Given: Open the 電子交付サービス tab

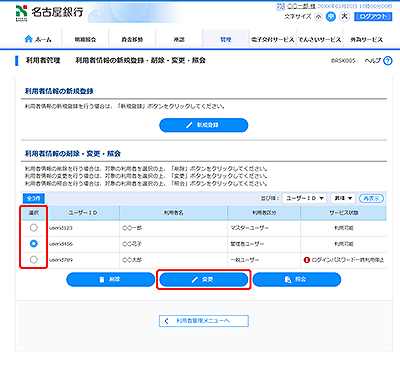Looking at the screenshot, I should [273, 39].
